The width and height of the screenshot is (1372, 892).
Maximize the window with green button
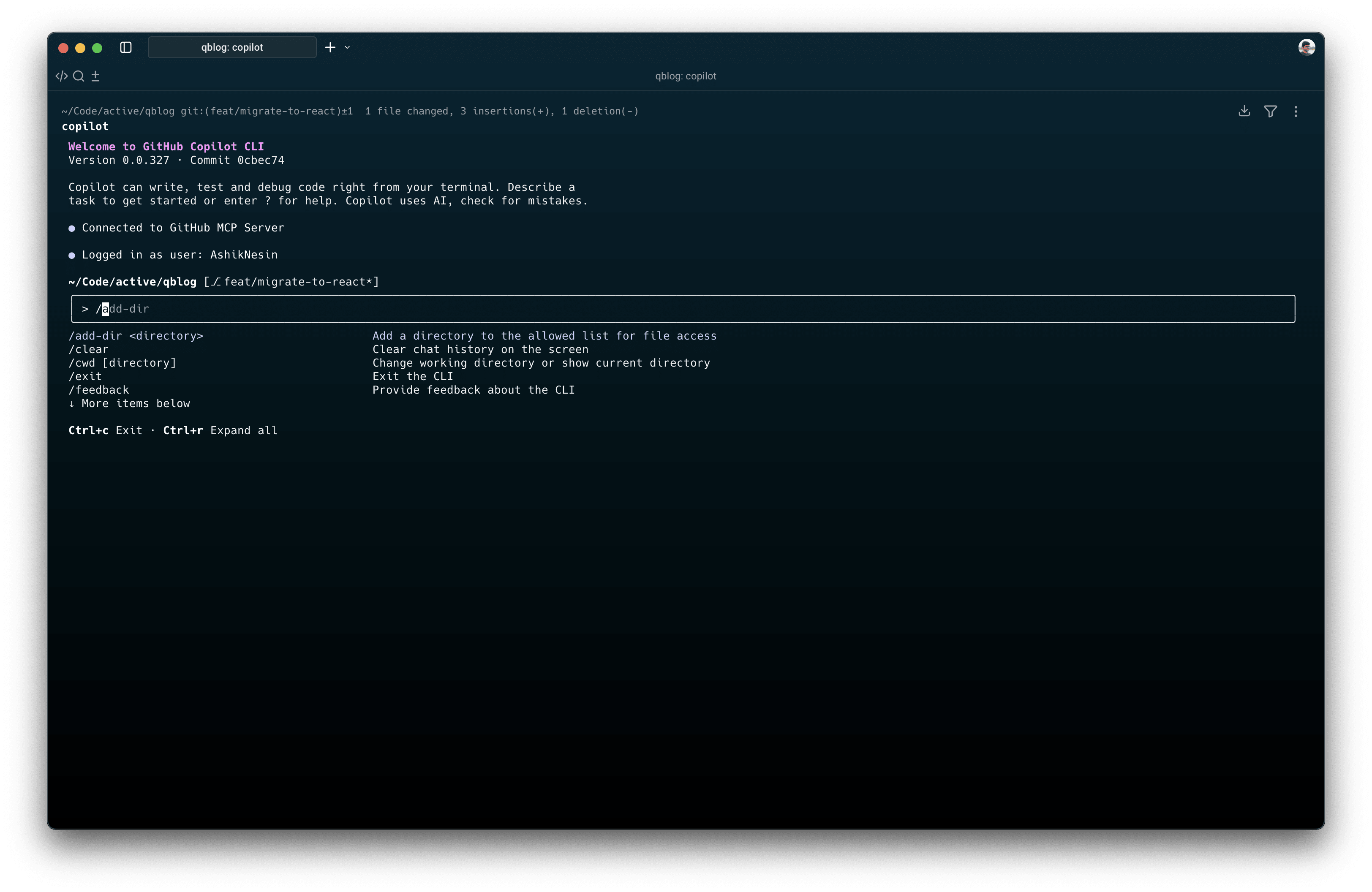pyautogui.click(x=98, y=48)
